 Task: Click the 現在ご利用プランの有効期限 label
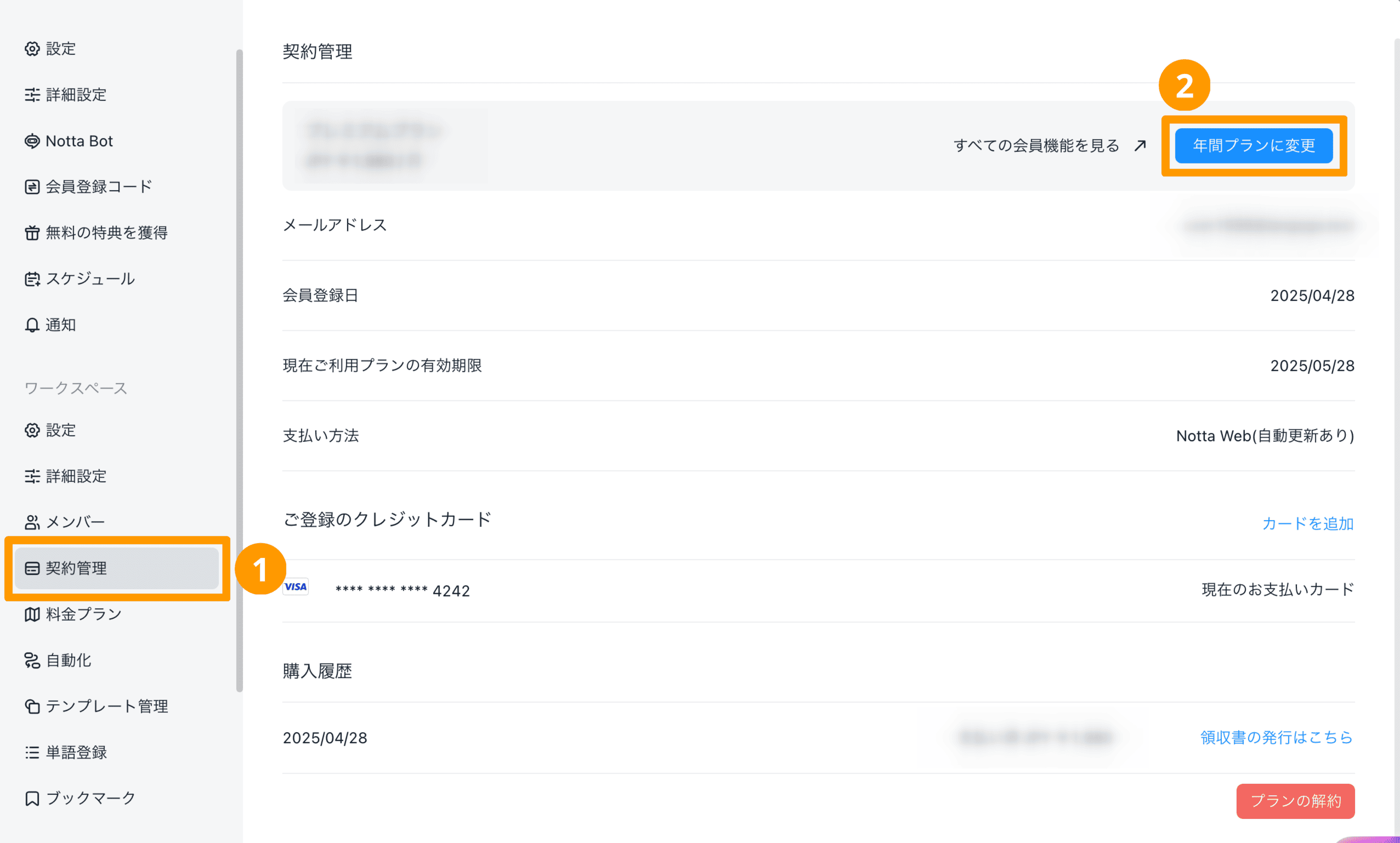(382, 365)
